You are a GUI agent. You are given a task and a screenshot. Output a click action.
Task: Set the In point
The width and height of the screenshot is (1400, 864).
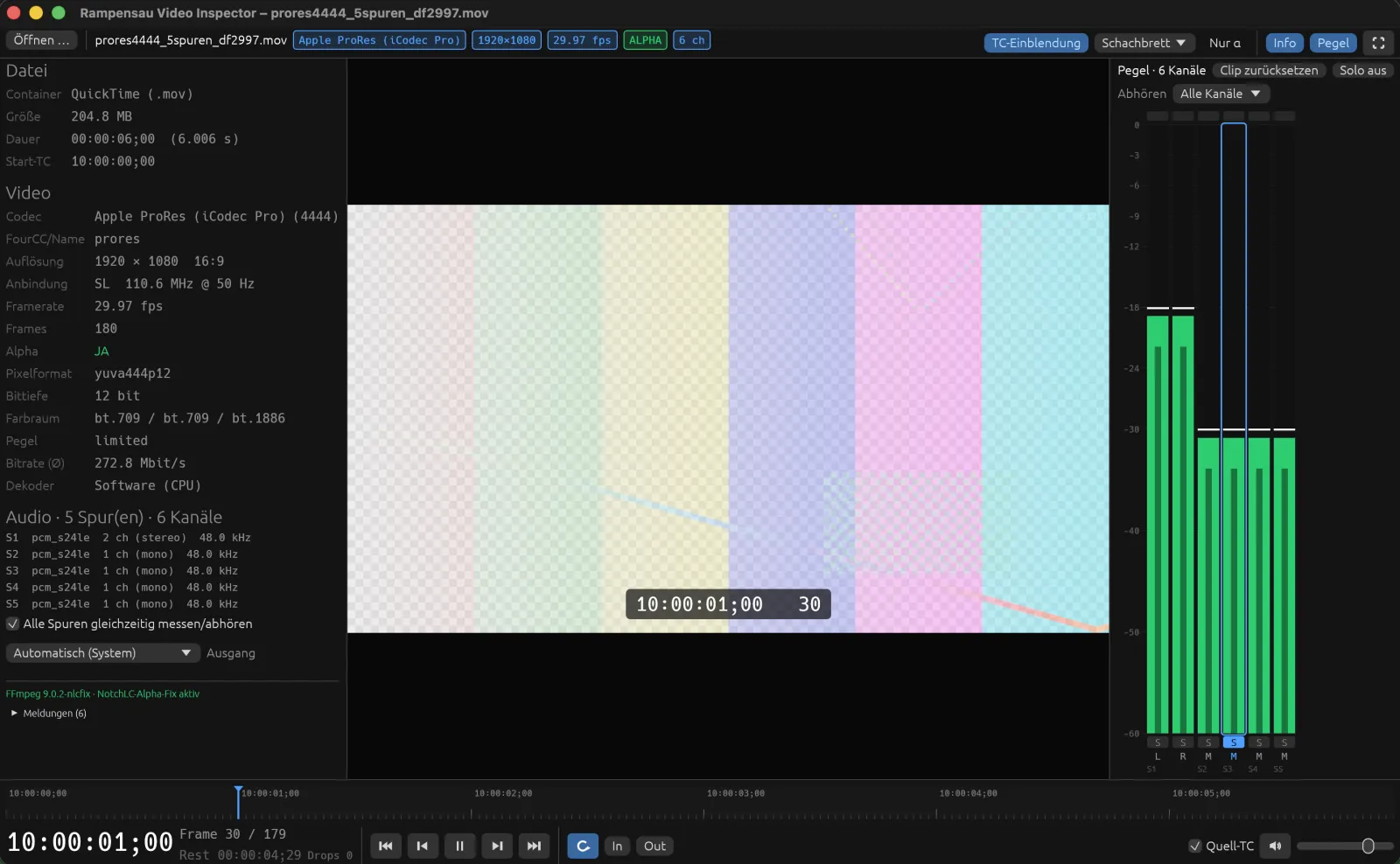click(617, 846)
